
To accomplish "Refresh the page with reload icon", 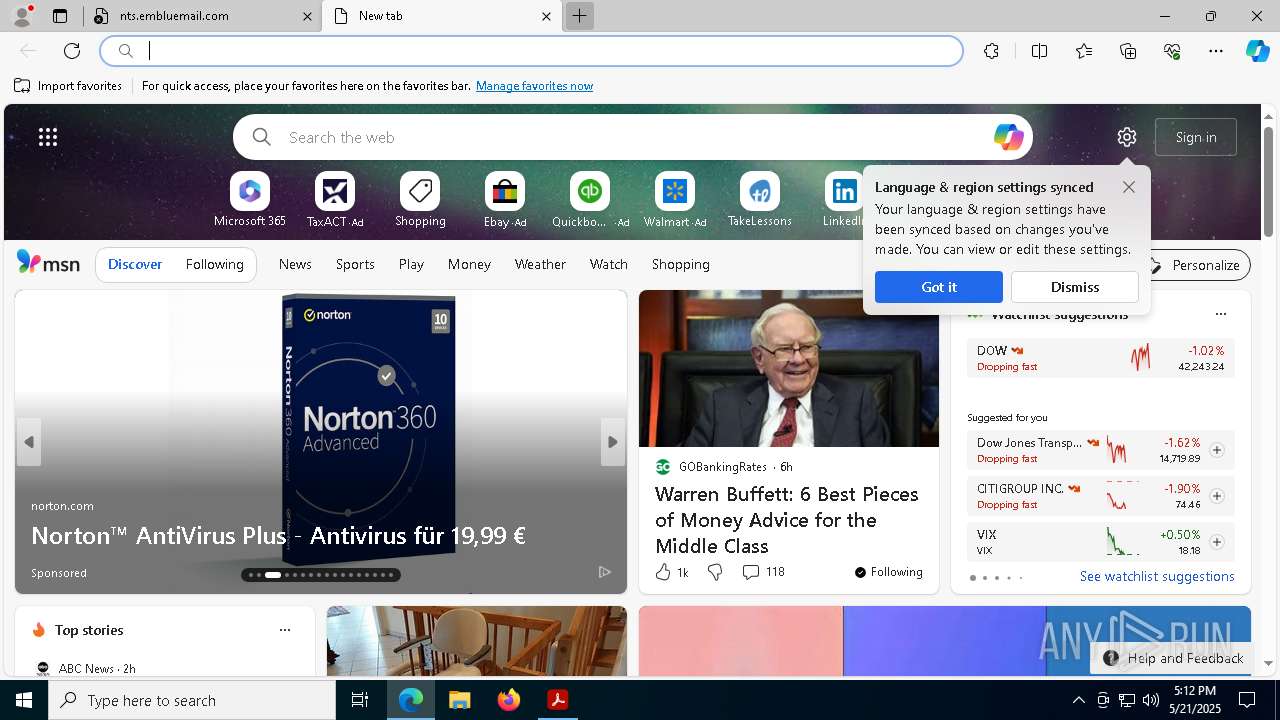I will [x=72, y=51].
